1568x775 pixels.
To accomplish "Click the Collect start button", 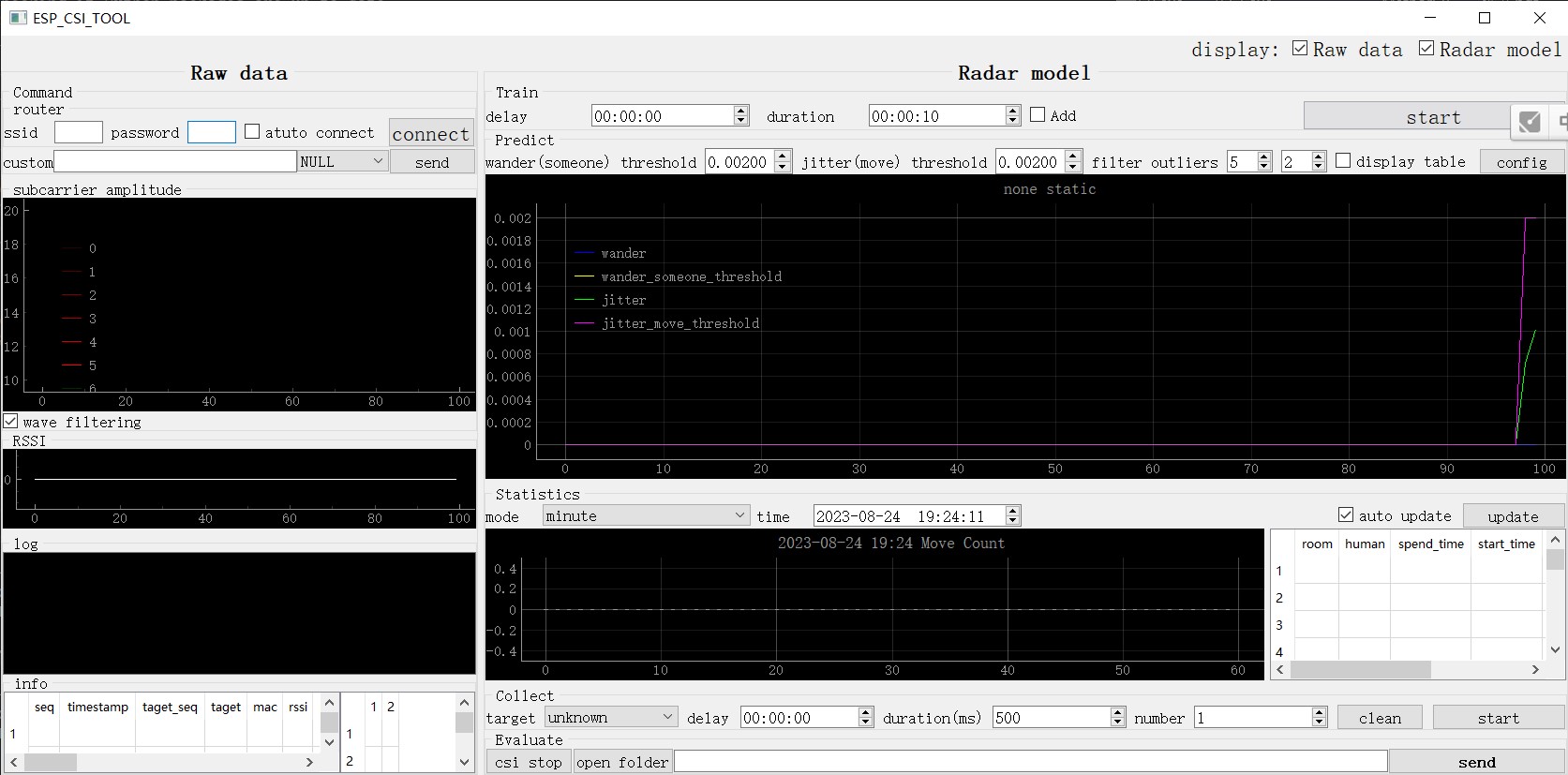I will click(x=1498, y=718).
